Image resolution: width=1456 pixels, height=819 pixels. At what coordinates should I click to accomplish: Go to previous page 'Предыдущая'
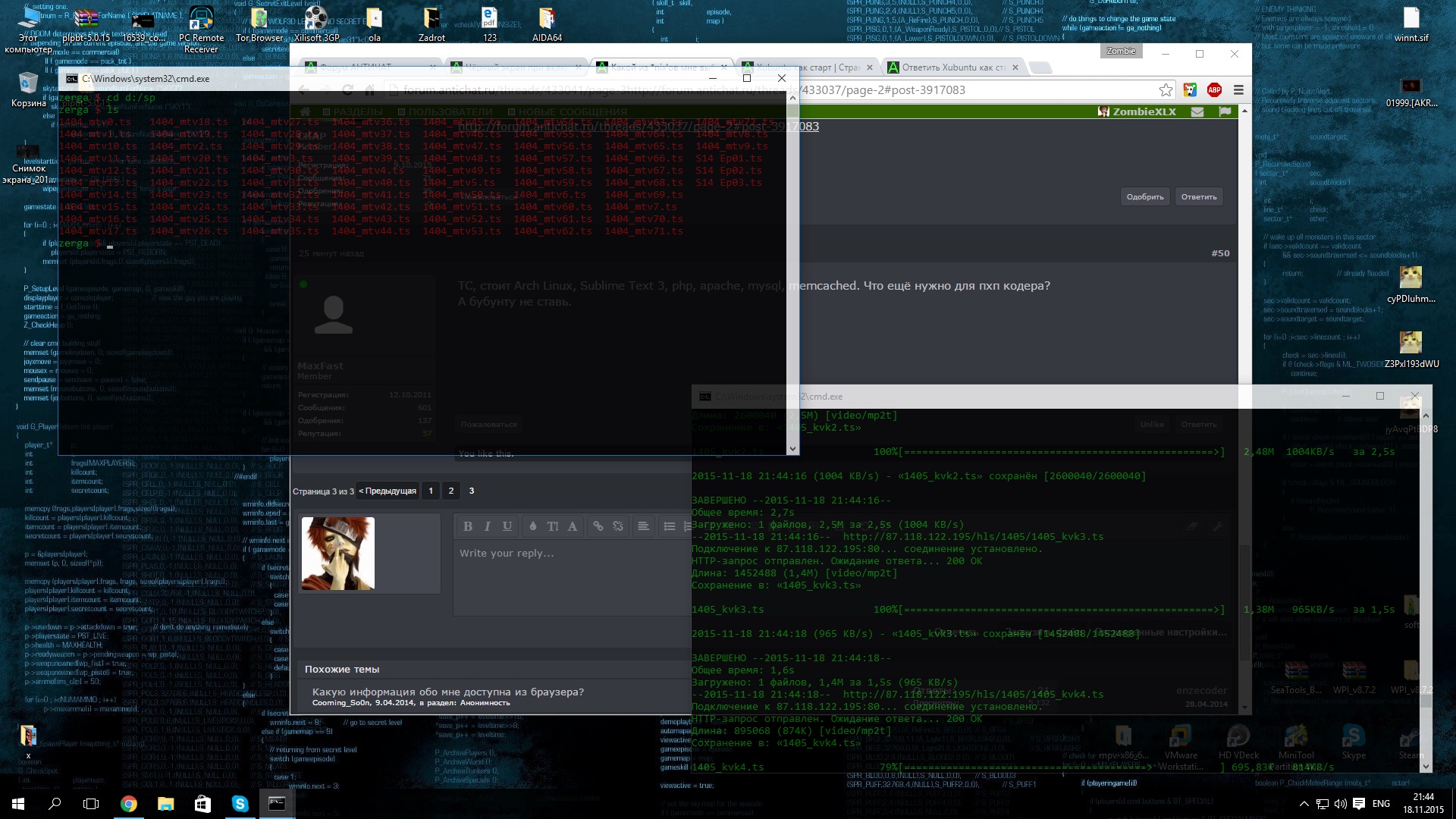coord(388,491)
